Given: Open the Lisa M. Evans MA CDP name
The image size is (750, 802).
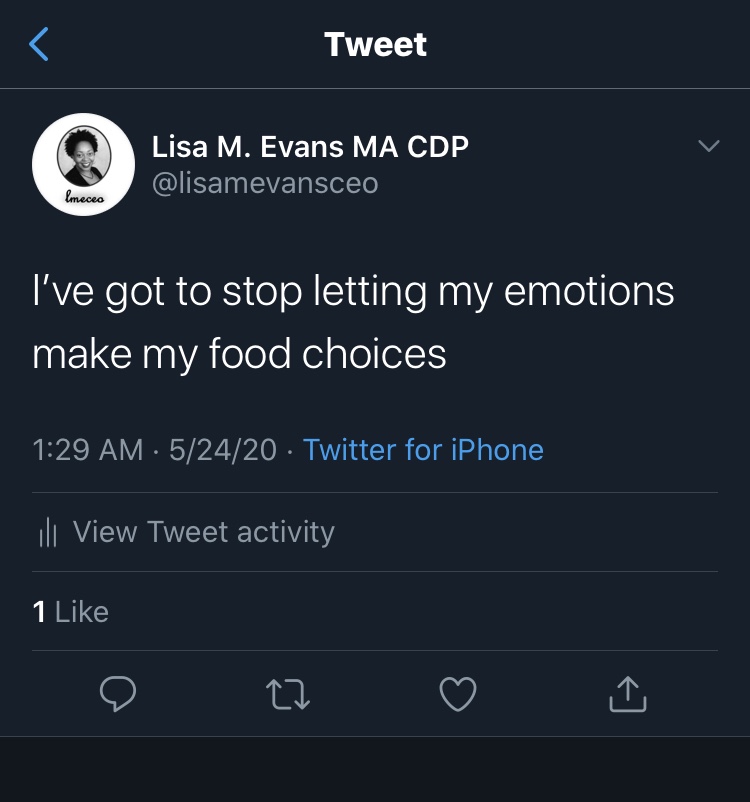Looking at the screenshot, I should click(310, 147).
